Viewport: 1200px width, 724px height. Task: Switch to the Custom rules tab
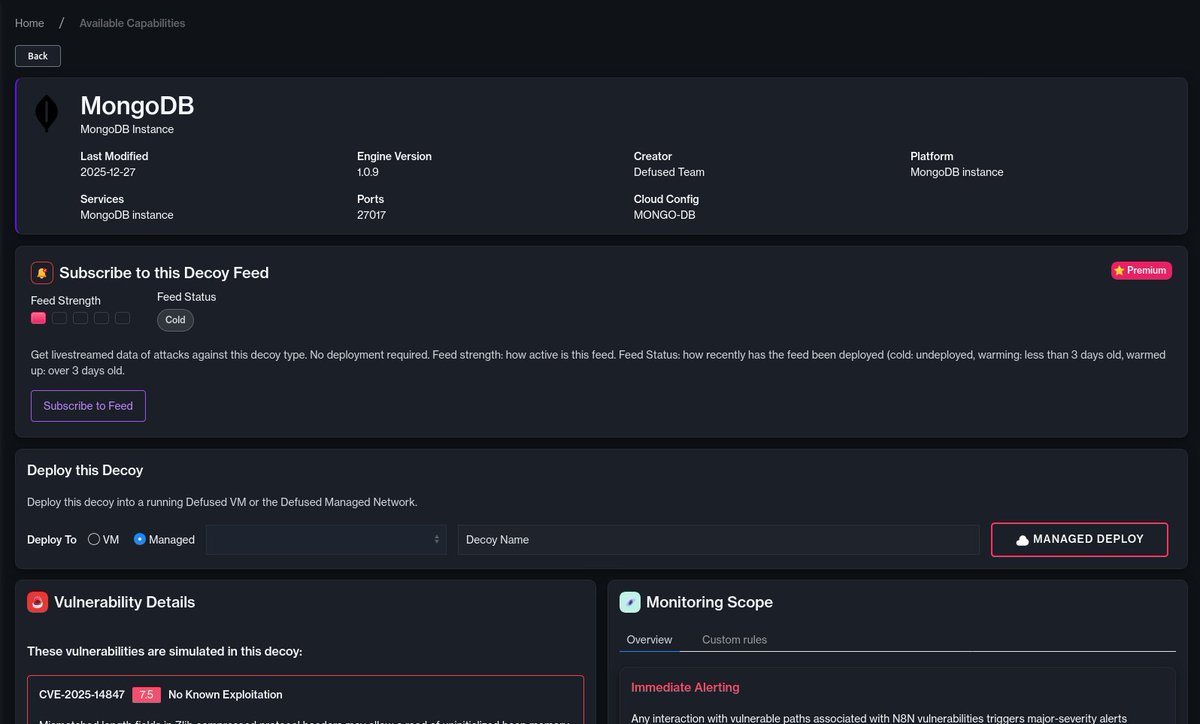(x=734, y=640)
